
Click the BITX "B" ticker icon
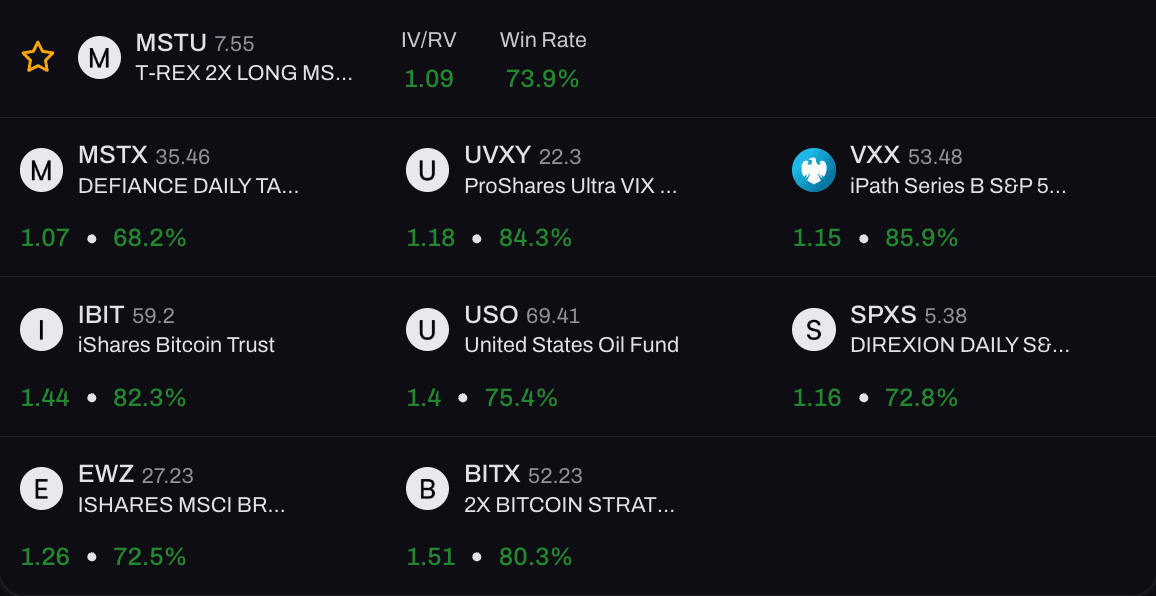pyautogui.click(x=427, y=489)
